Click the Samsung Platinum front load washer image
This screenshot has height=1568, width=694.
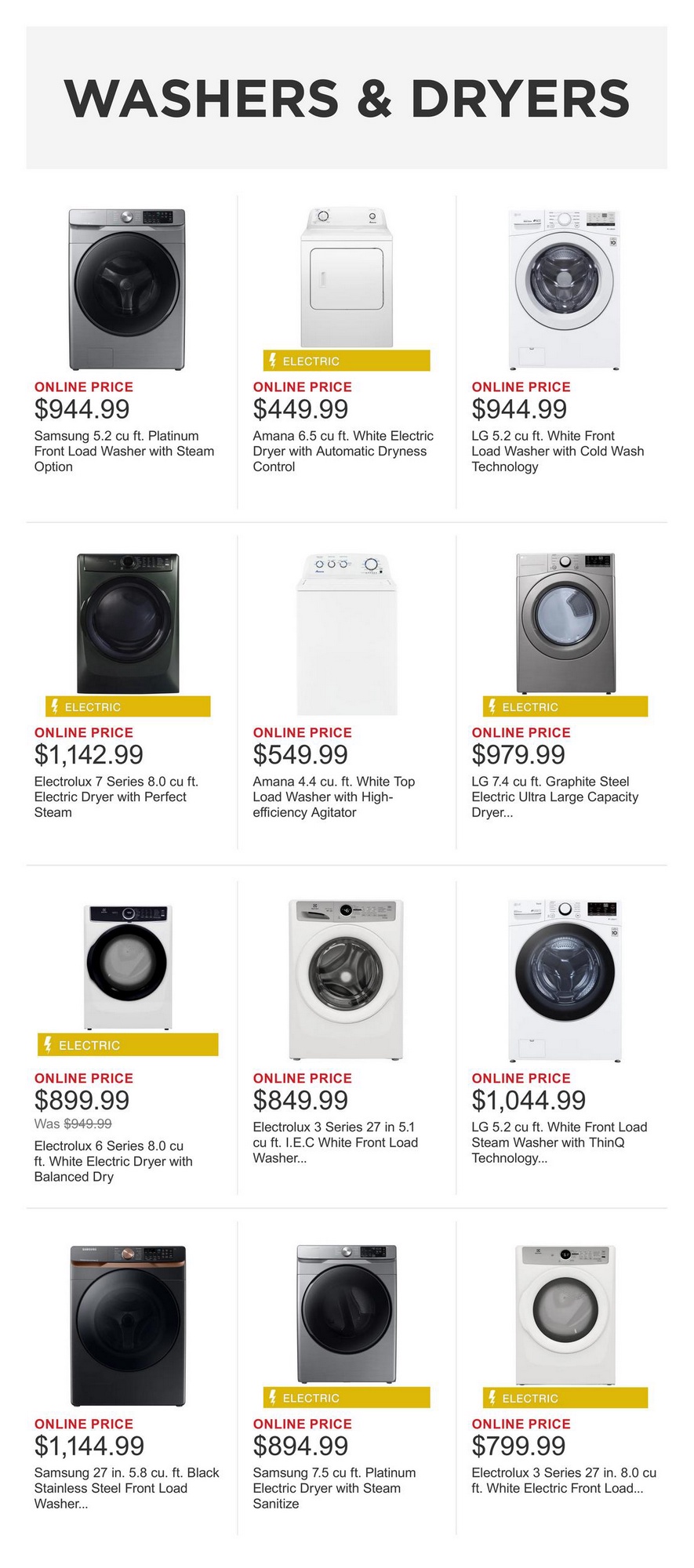click(x=127, y=289)
